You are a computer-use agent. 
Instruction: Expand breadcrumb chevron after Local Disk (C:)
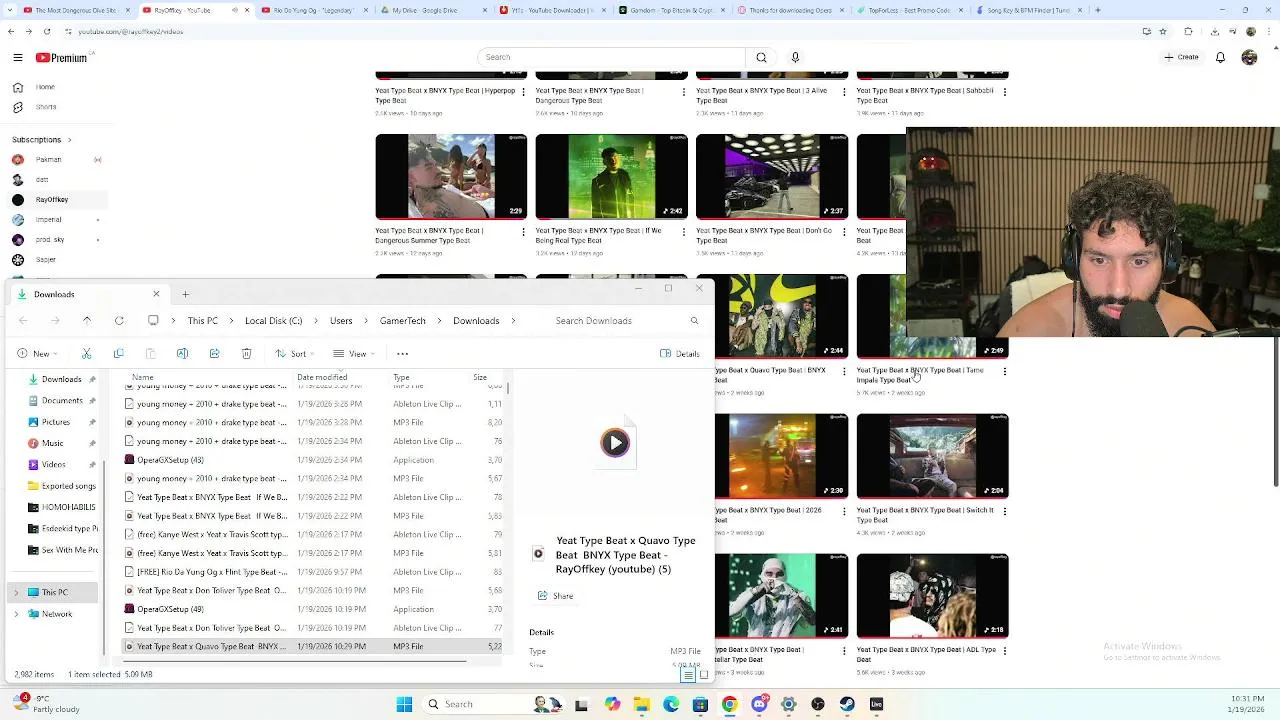(316, 321)
